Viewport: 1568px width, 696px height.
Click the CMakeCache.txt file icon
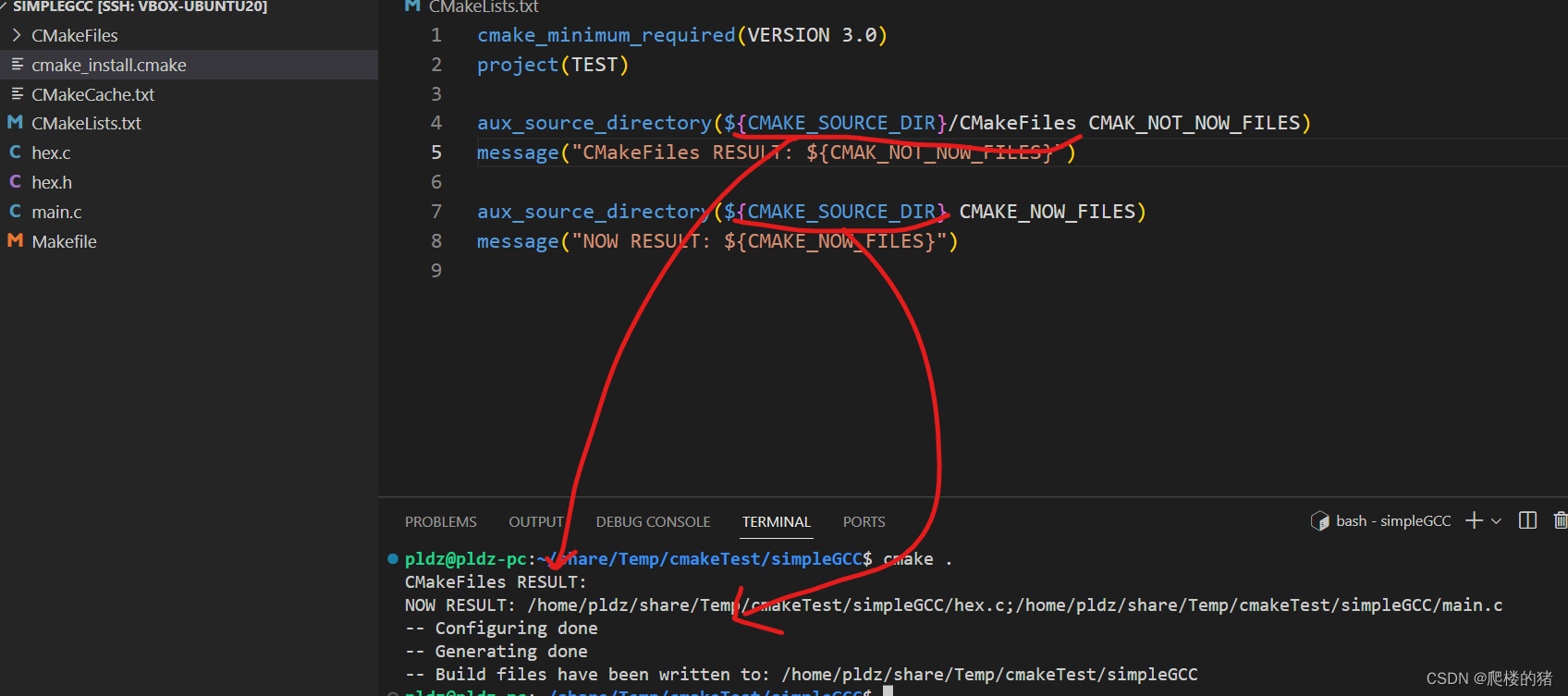click(x=17, y=94)
